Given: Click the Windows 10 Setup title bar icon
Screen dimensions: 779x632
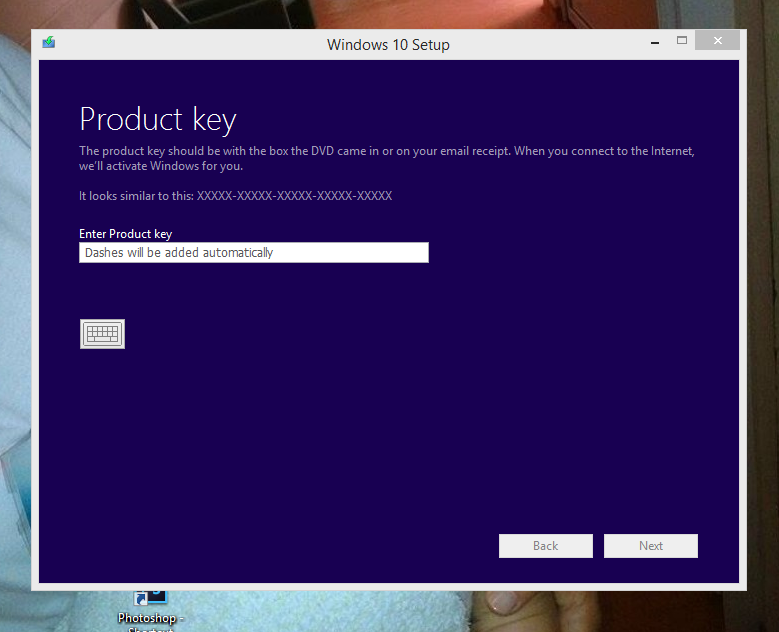Looking at the screenshot, I should [x=49, y=42].
